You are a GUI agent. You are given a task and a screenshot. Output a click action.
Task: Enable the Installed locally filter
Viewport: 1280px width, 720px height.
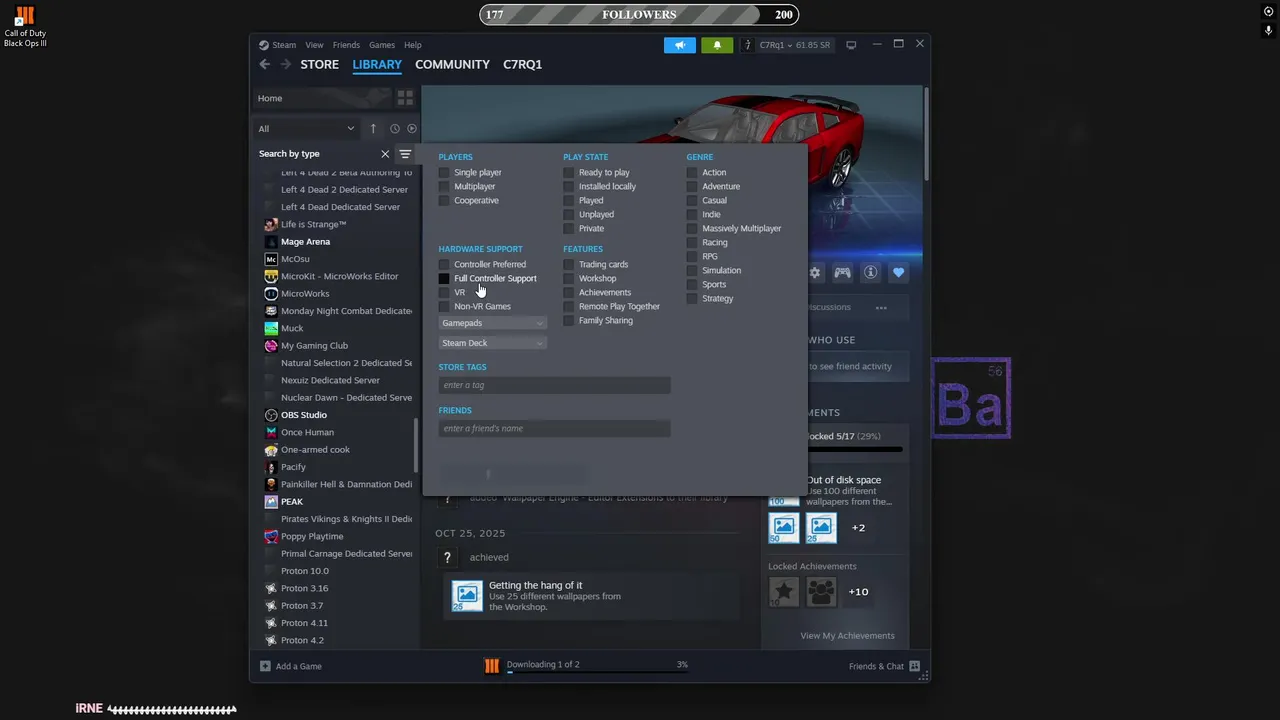coord(568,186)
